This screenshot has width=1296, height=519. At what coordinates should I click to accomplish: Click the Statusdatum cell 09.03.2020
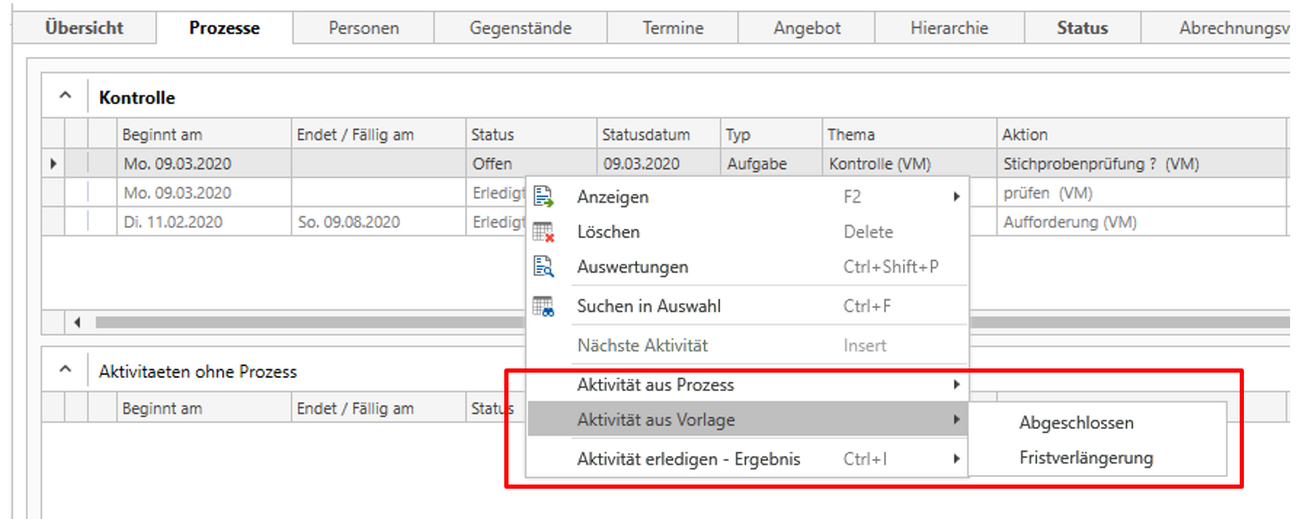click(x=659, y=164)
